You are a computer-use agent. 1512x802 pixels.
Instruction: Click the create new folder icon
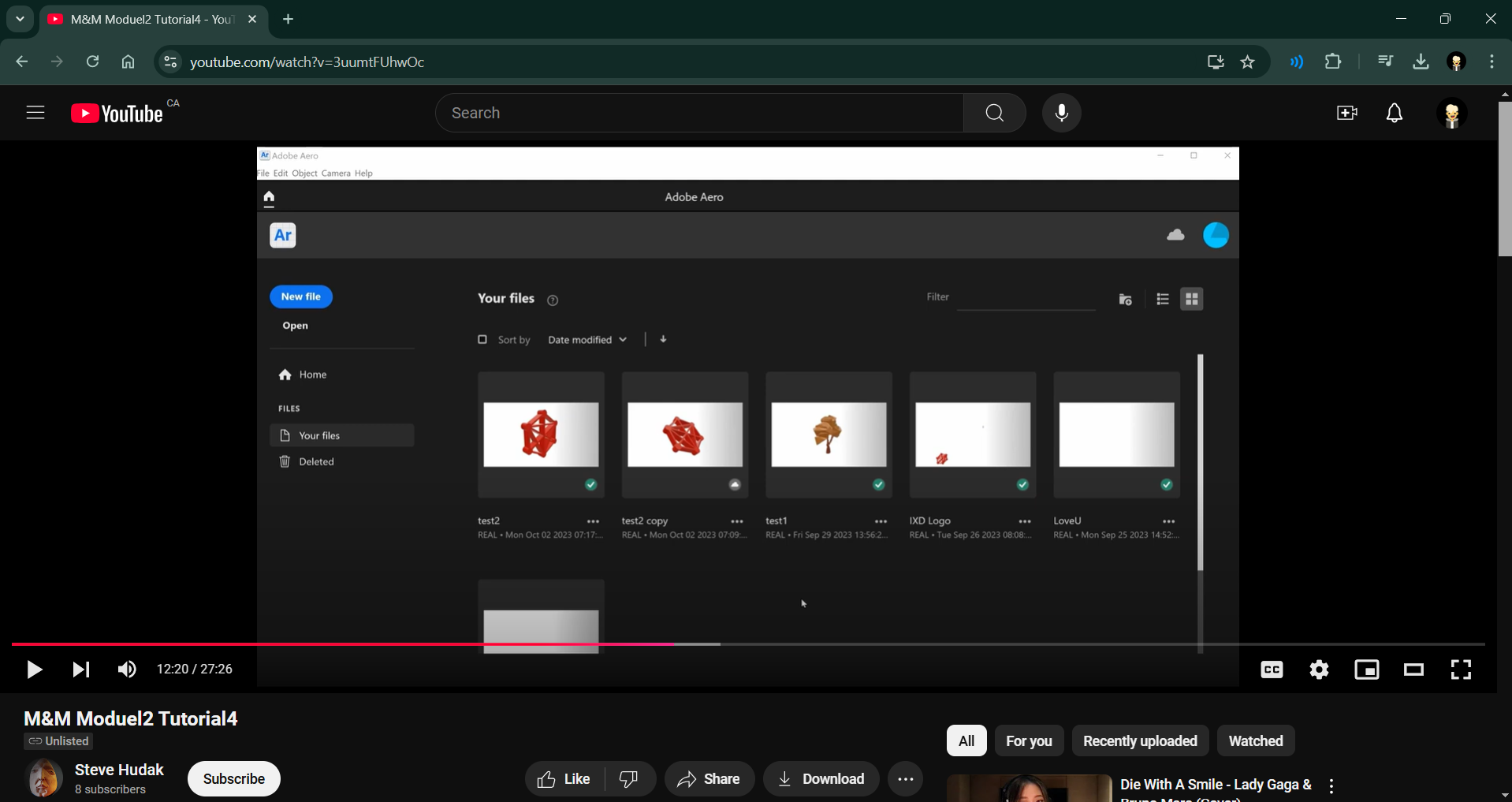[x=1125, y=299]
